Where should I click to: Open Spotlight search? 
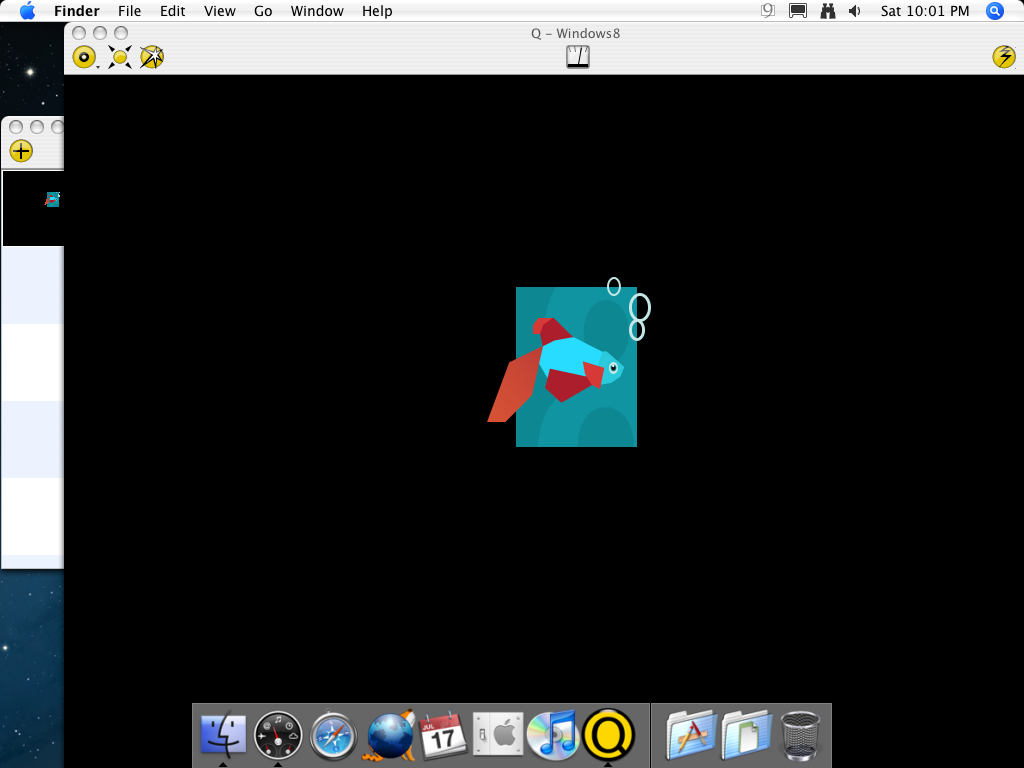coord(995,10)
